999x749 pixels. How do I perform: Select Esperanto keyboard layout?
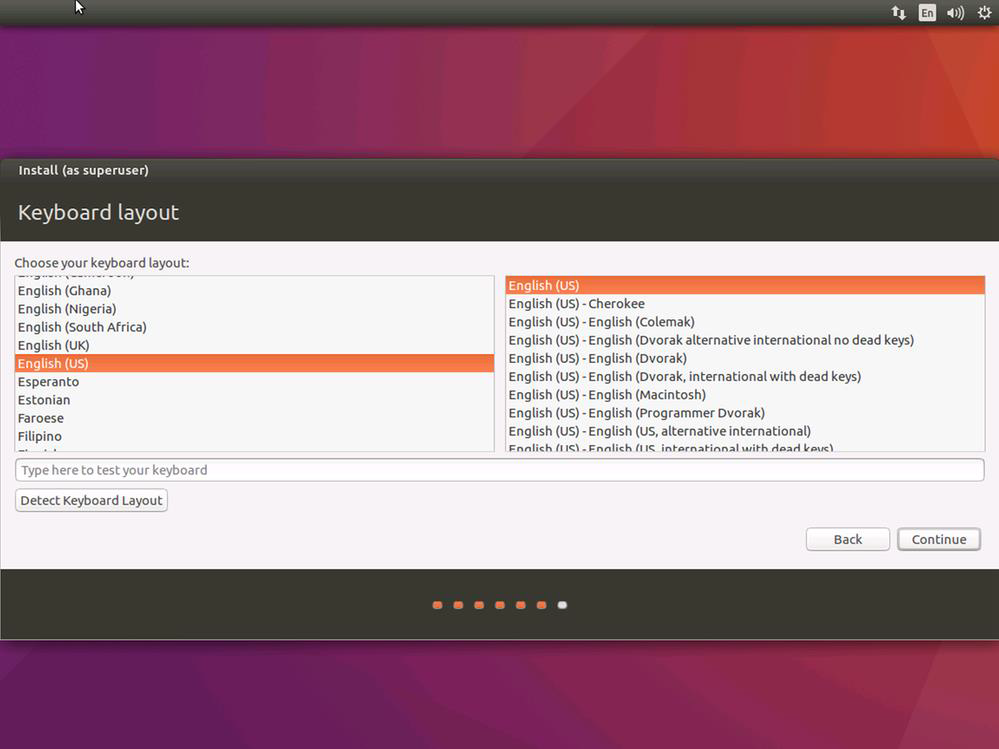coord(48,382)
